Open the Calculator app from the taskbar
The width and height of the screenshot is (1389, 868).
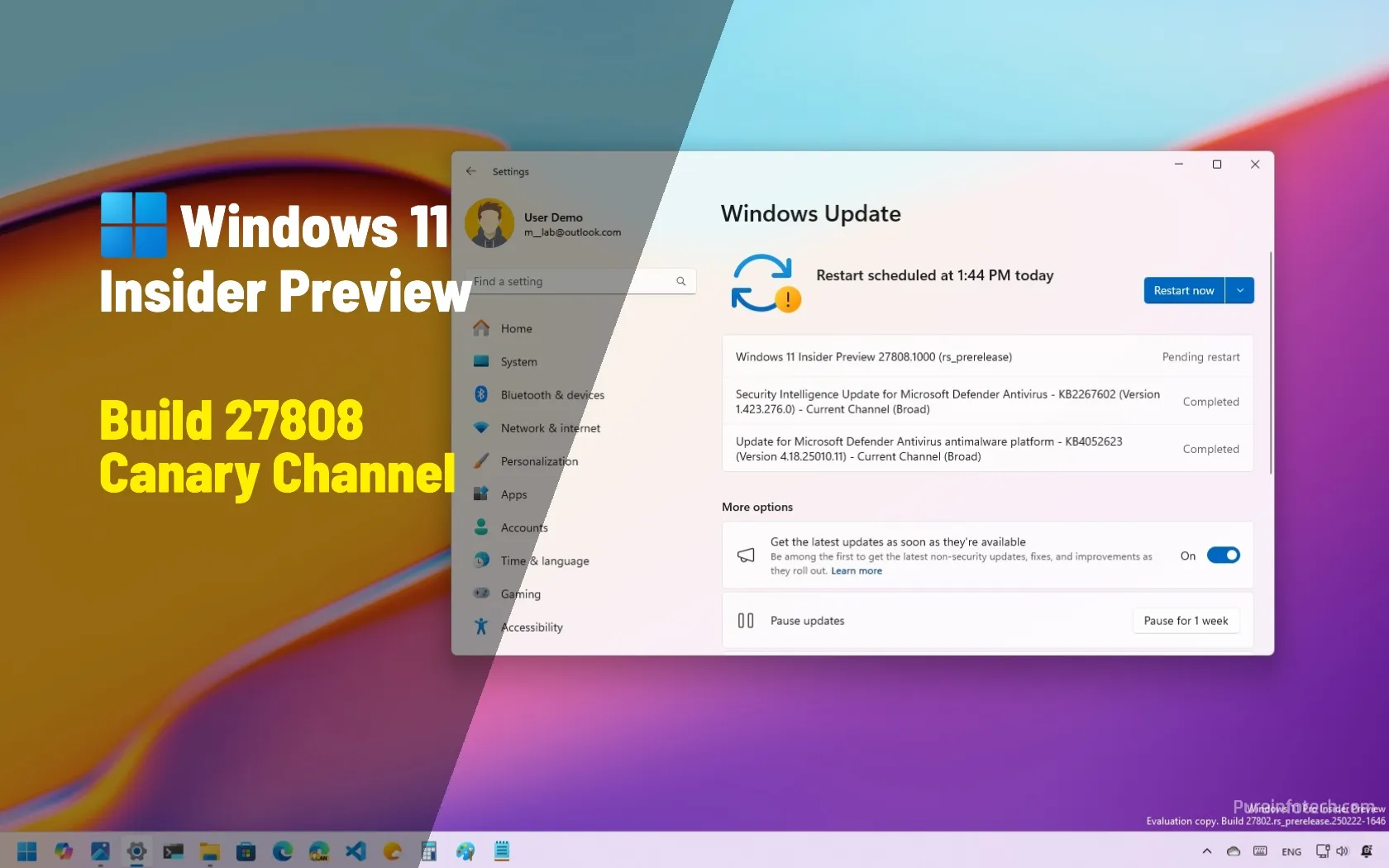coord(429,851)
